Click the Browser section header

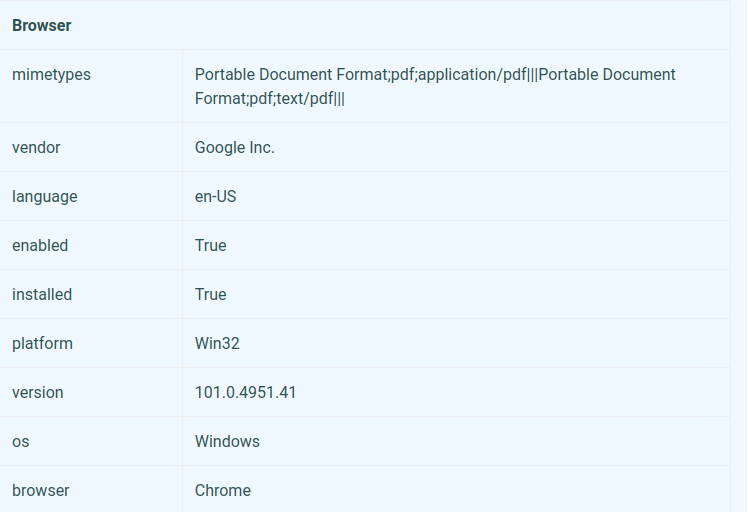click(x=42, y=26)
